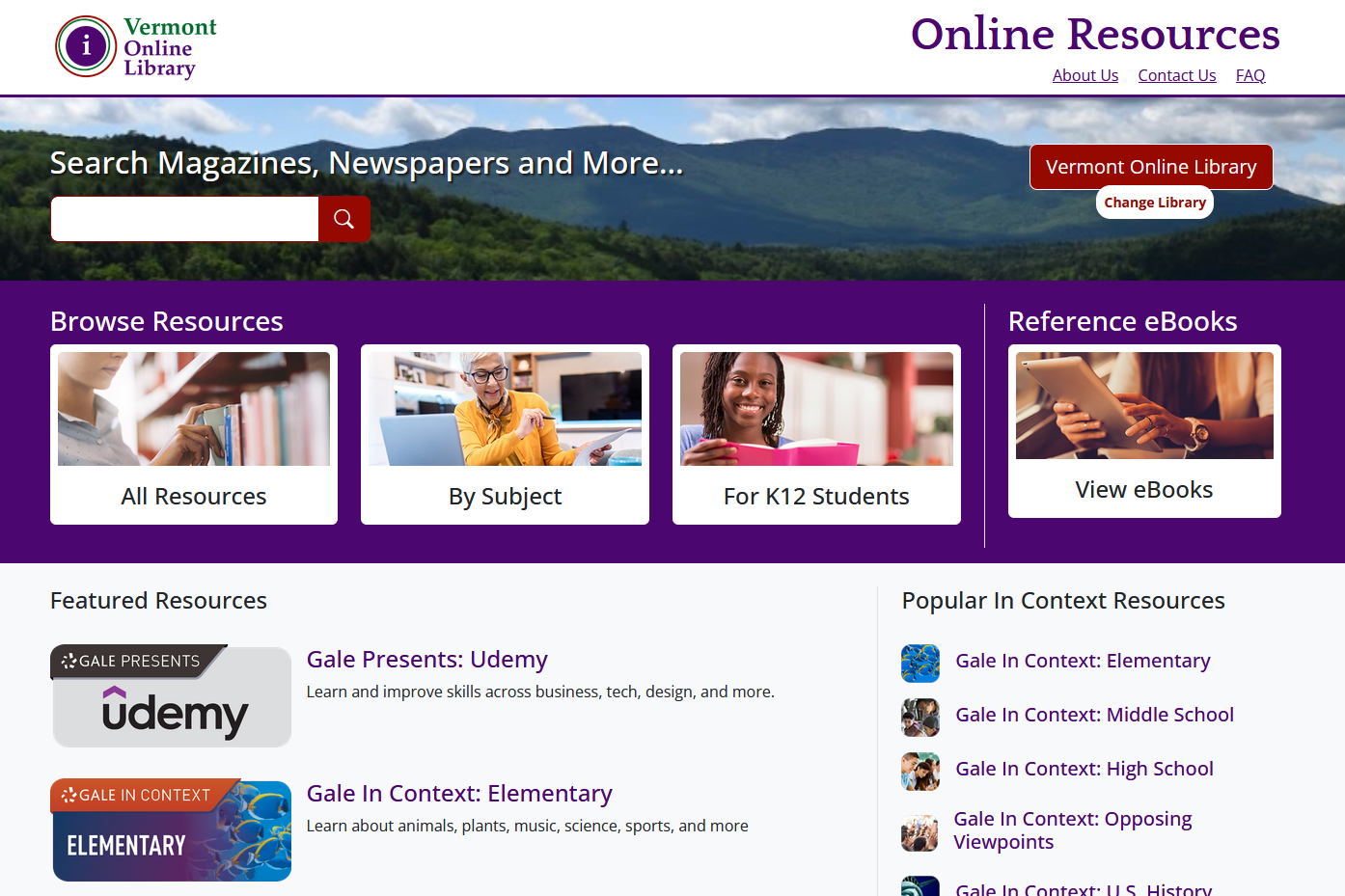This screenshot has height=896, width=1345.
Task: Open the Opposing Viewpoints resource icon
Action: 920,833
